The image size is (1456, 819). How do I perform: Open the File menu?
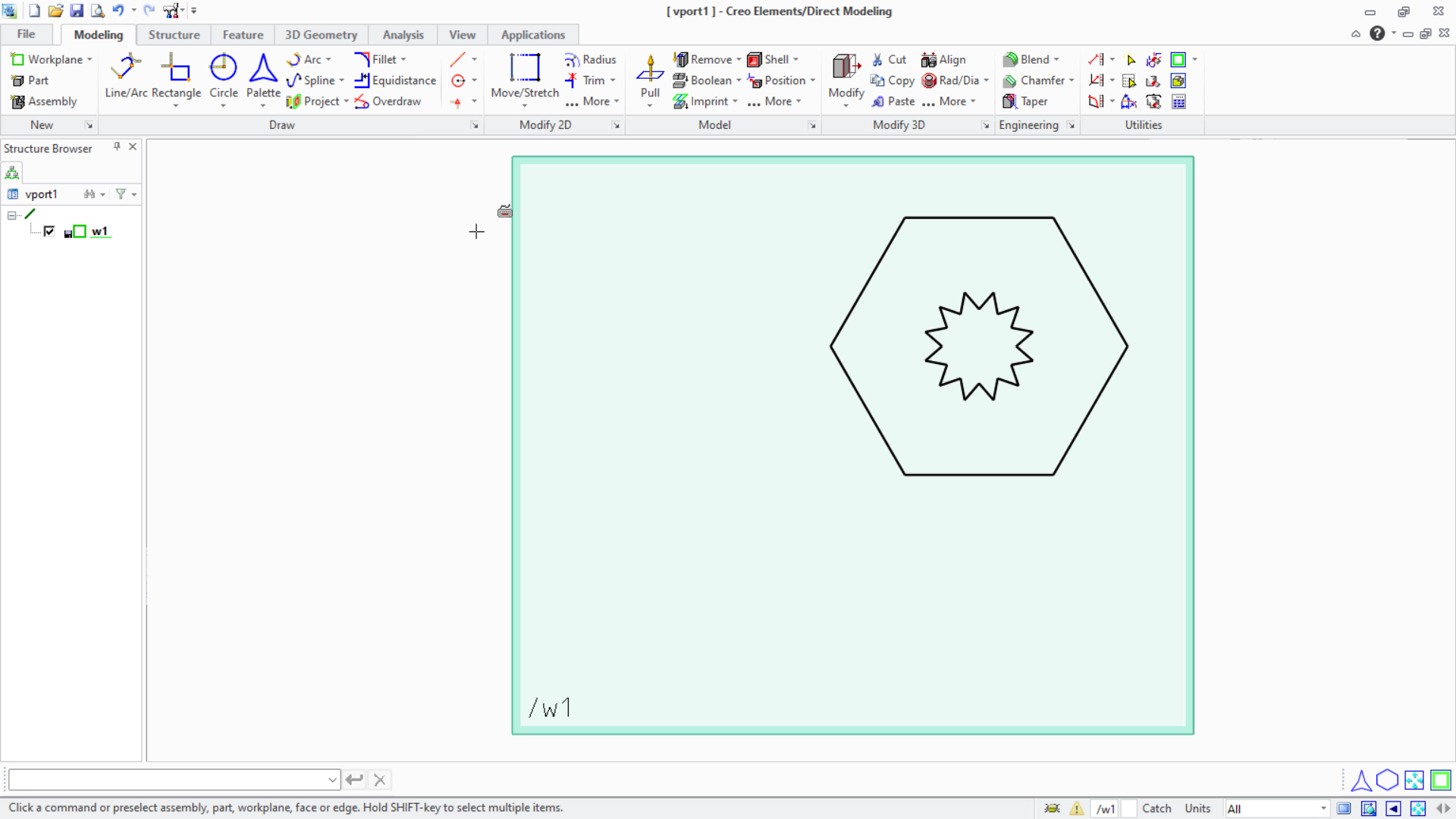tap(26, 34)
